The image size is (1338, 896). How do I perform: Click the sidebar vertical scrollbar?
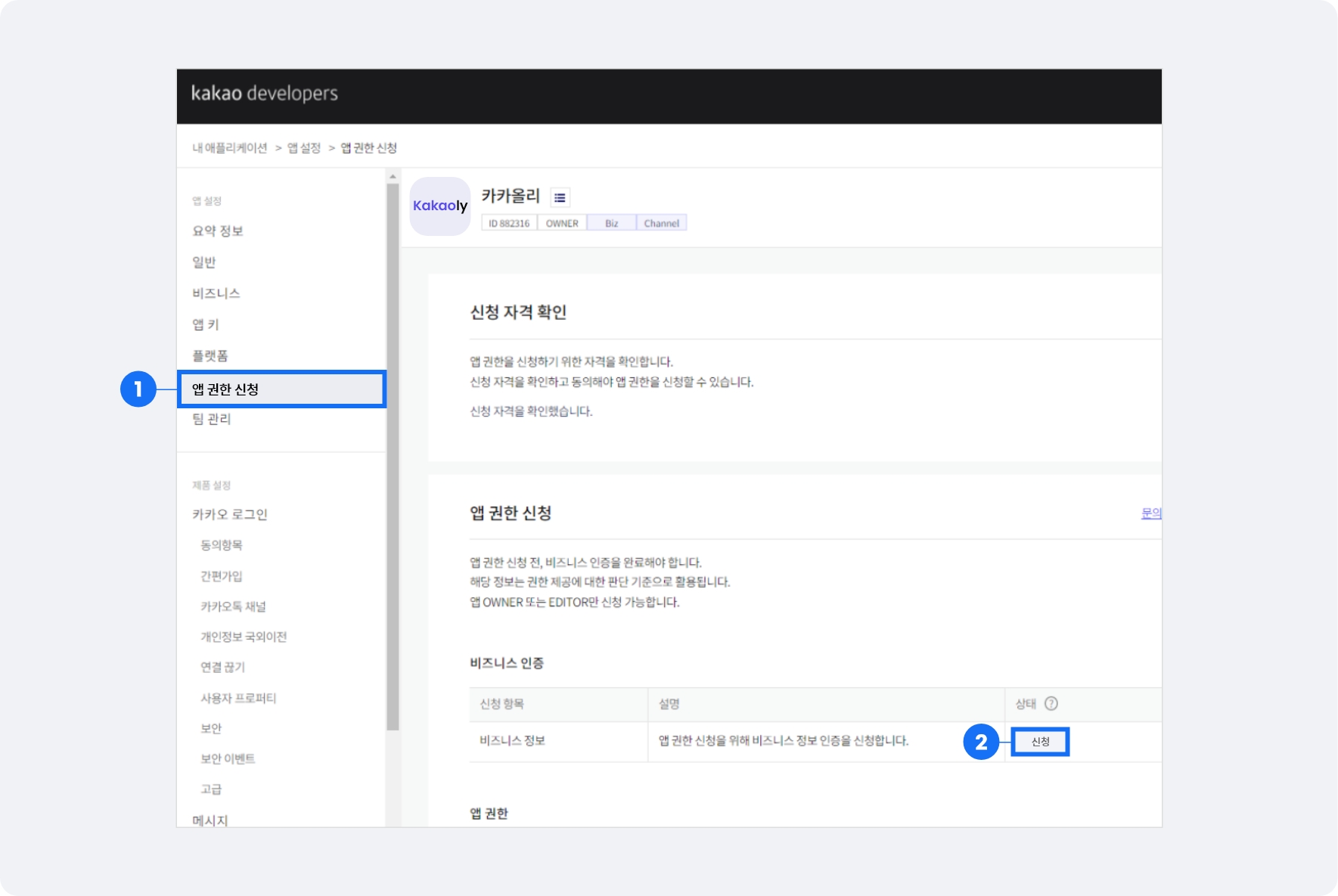coord(393,457)
